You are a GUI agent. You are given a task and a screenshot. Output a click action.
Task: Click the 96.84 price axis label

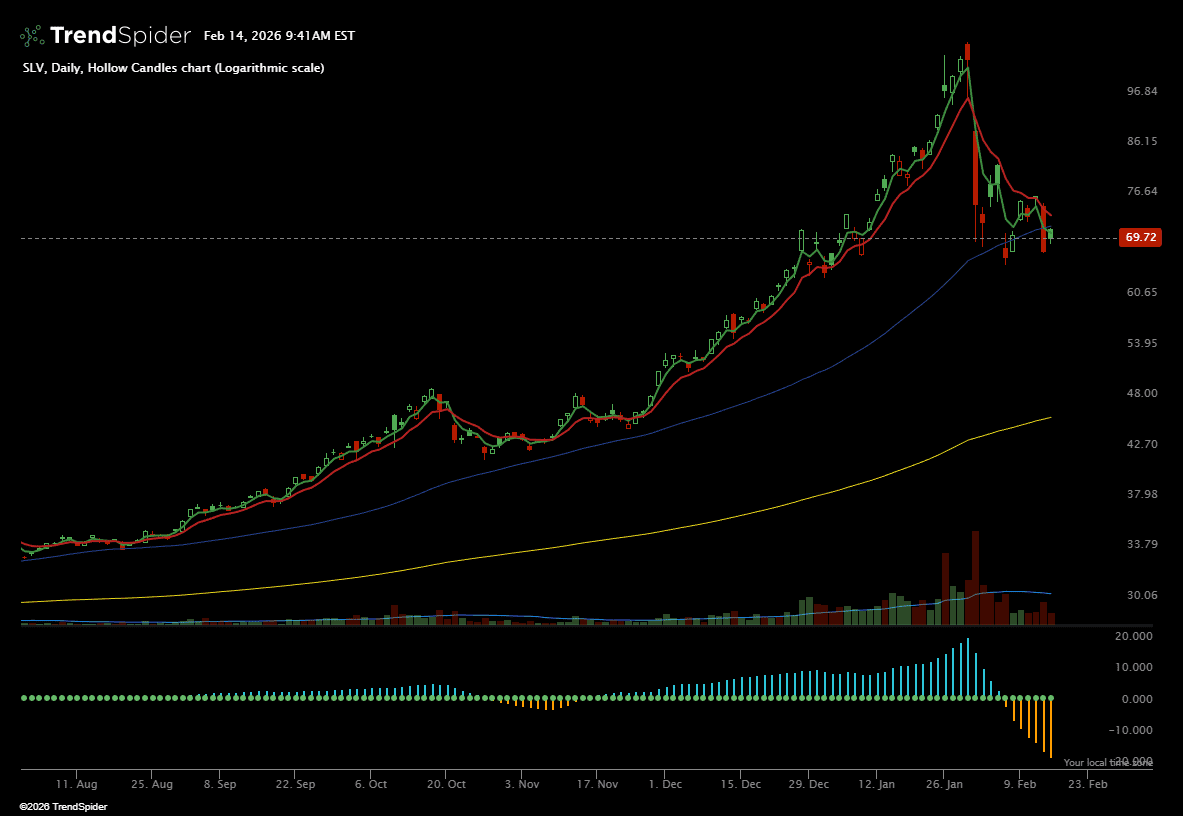[x=1141, y=91]
